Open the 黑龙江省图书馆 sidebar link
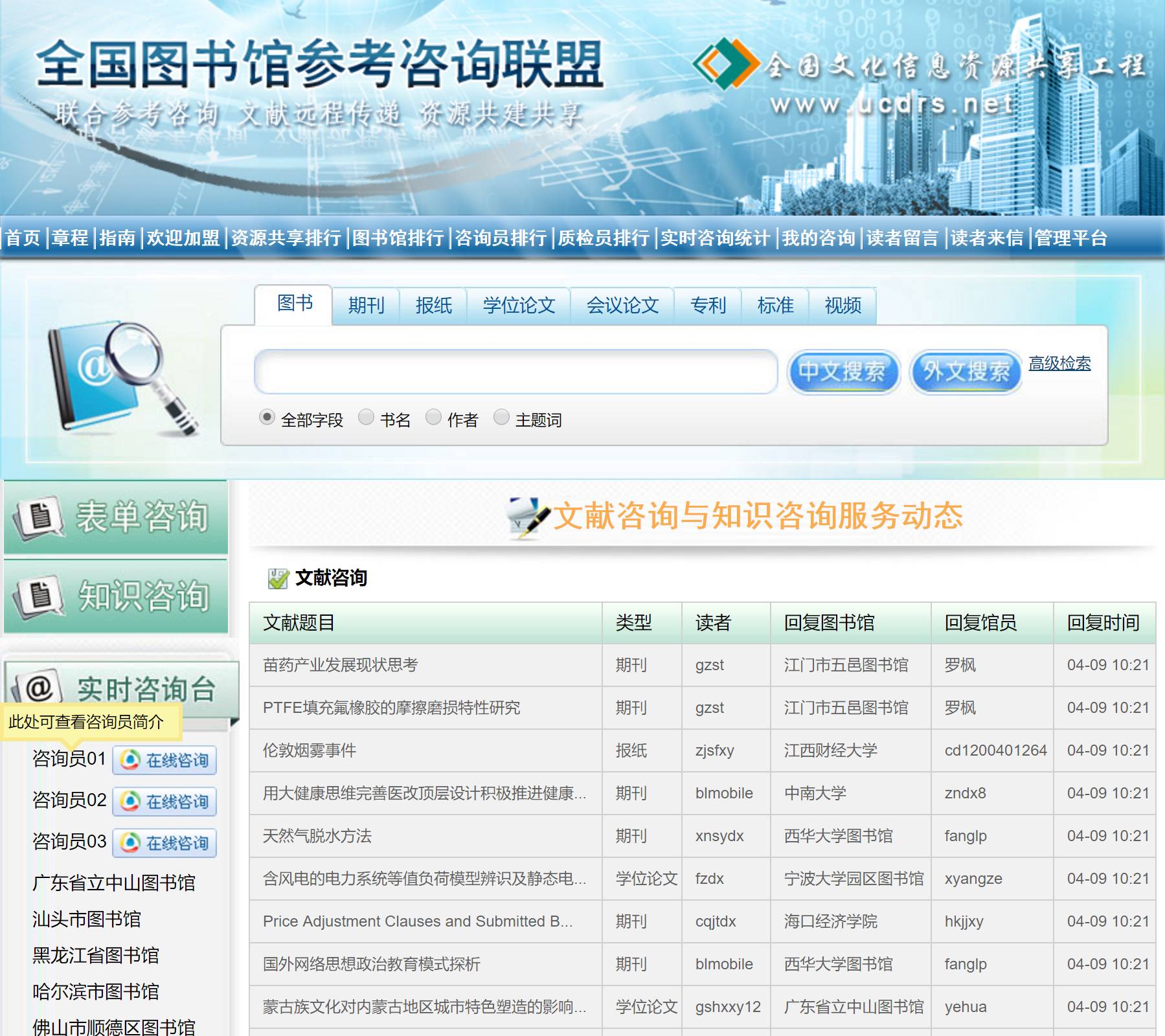 (x=96, y=955)
